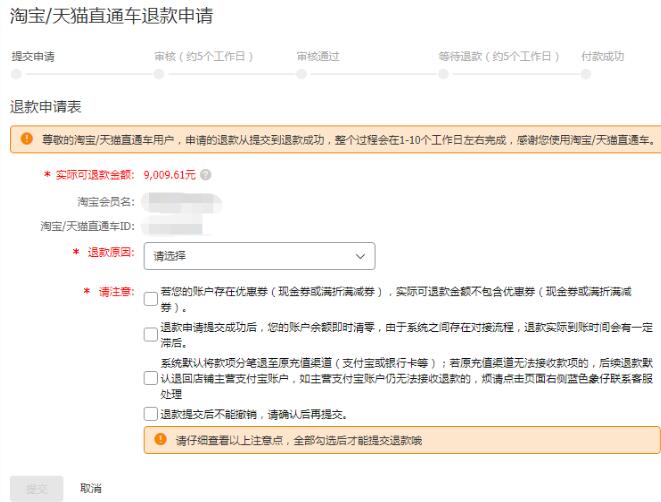Image resolution: width=661 pixels, height=502 pixels.
Task: Click the 等待退款 step label
Action: [x=497, y=56]
